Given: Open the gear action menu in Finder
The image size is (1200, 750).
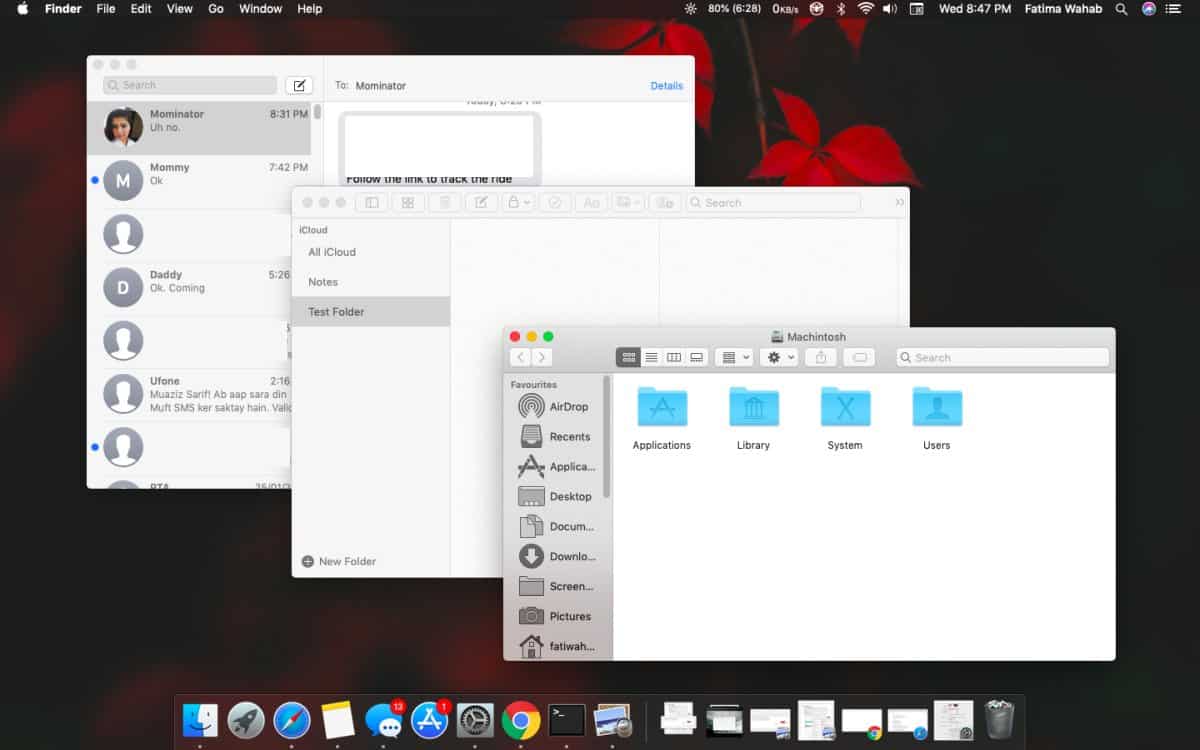Looking at the screenshot, I should (x=779, y=357).
